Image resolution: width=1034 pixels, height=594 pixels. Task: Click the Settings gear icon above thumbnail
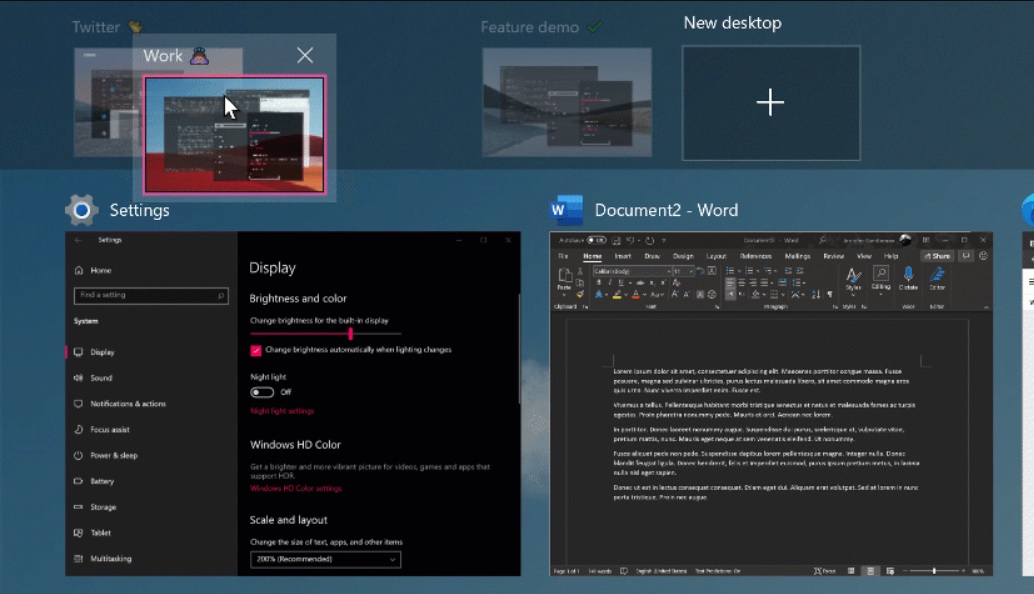[82, 210]
